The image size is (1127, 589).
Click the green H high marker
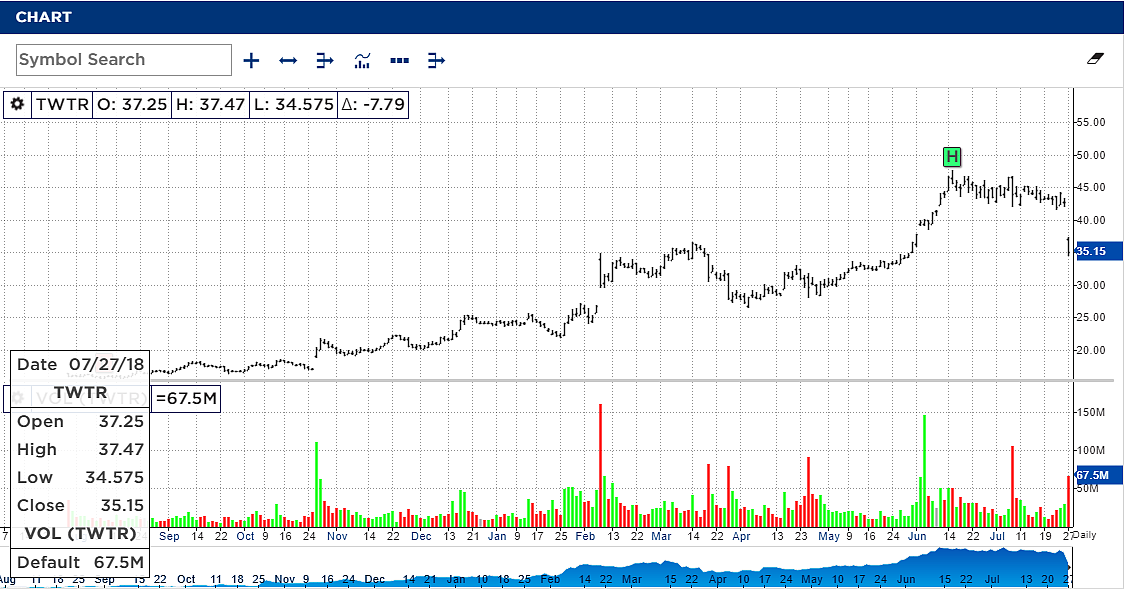click(x=952, y=156)
